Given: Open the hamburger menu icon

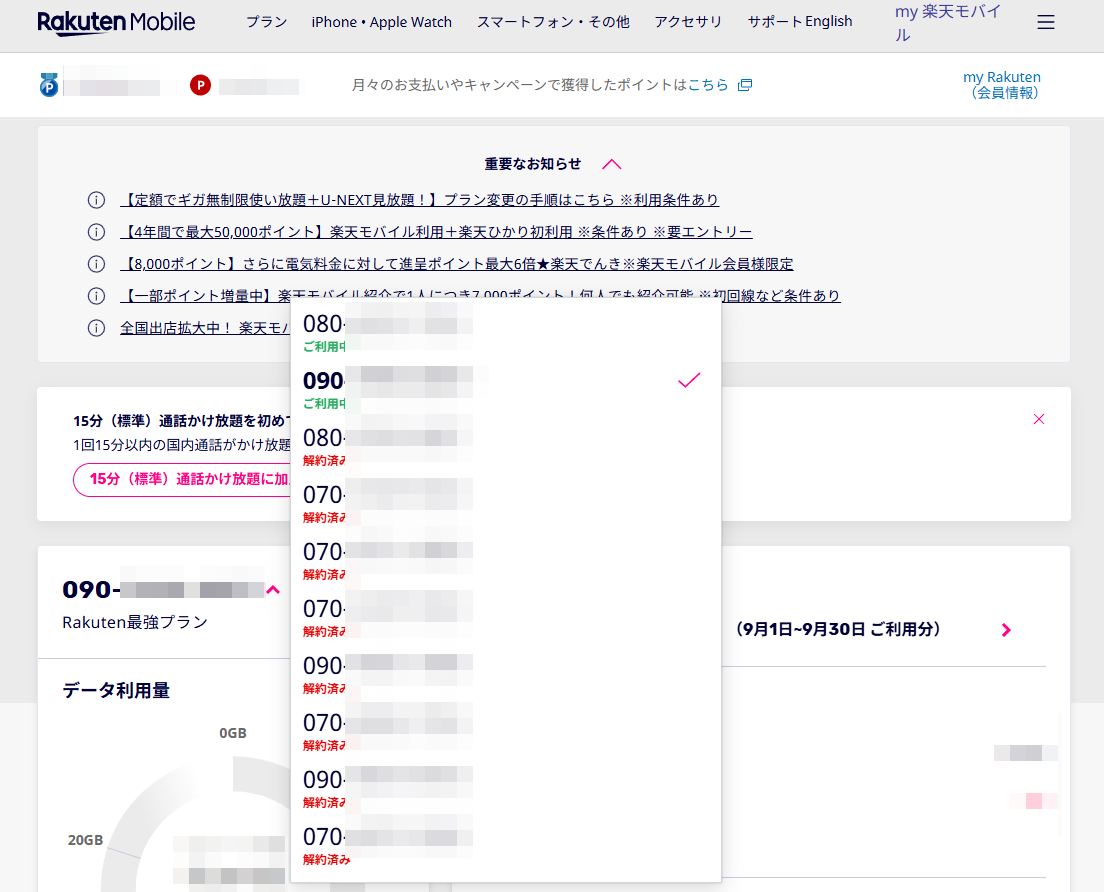Looking at the screenshot, I should click(1046, 23).
